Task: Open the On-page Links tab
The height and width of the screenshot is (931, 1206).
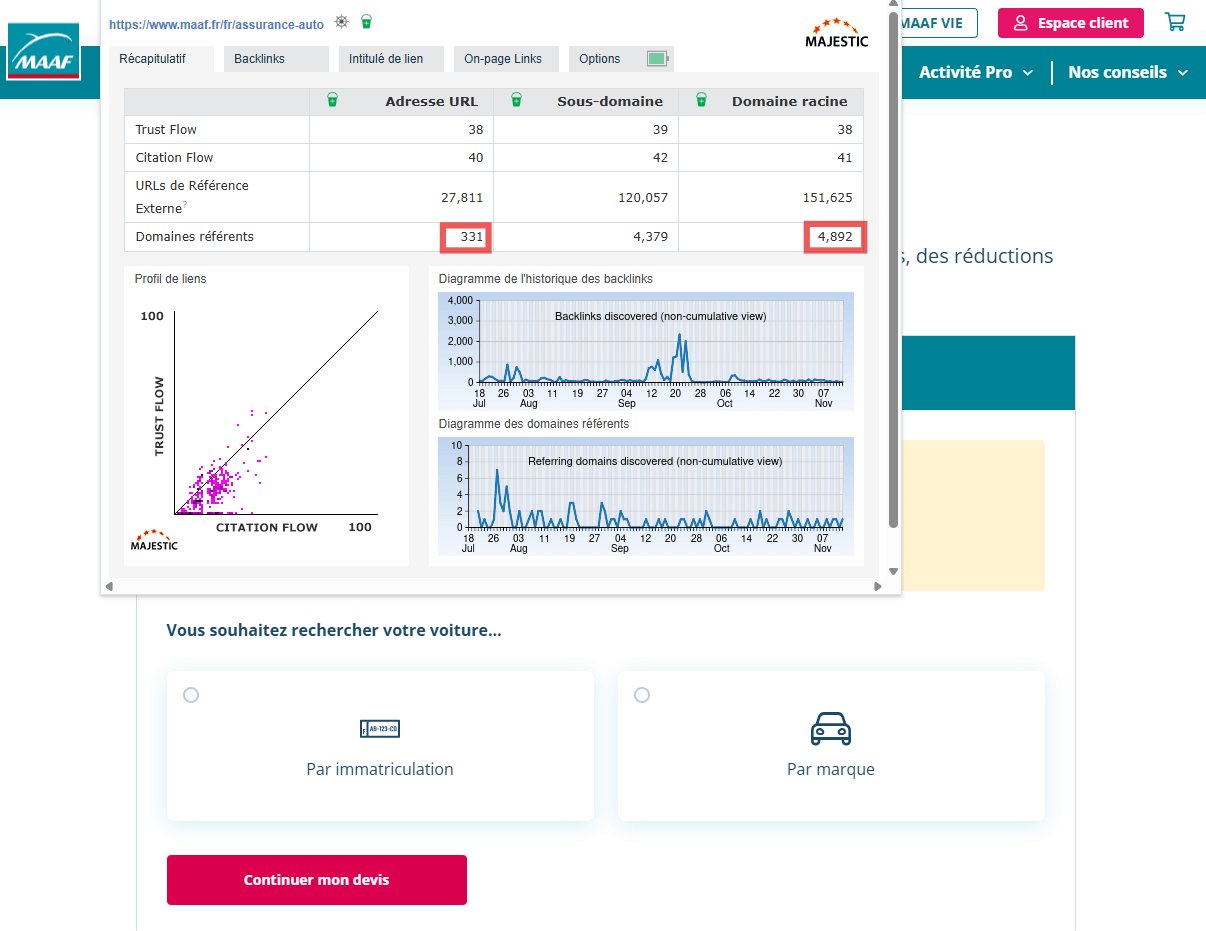Action: 503,59
